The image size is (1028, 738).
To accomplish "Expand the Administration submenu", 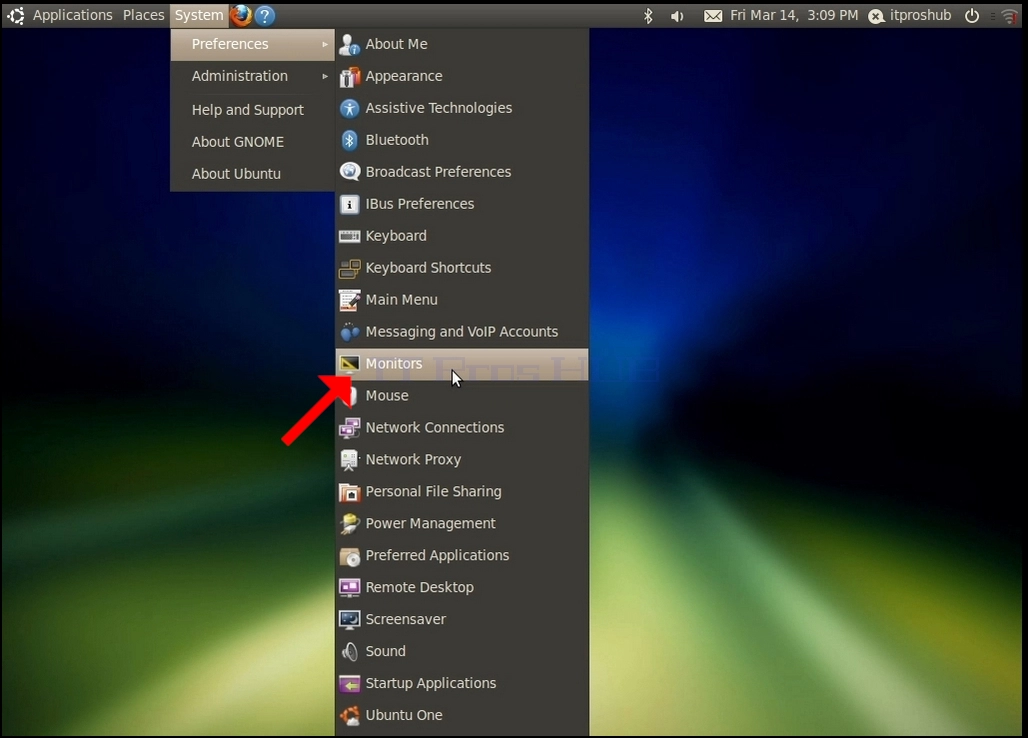I will coord(252,76).
